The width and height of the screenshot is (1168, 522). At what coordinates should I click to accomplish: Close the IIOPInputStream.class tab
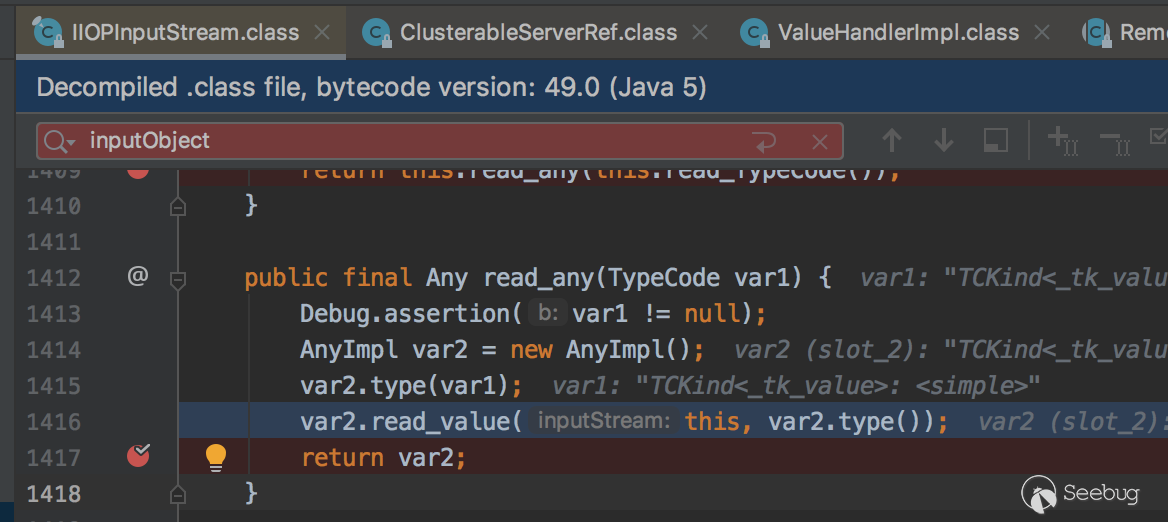tap(322, 32)
